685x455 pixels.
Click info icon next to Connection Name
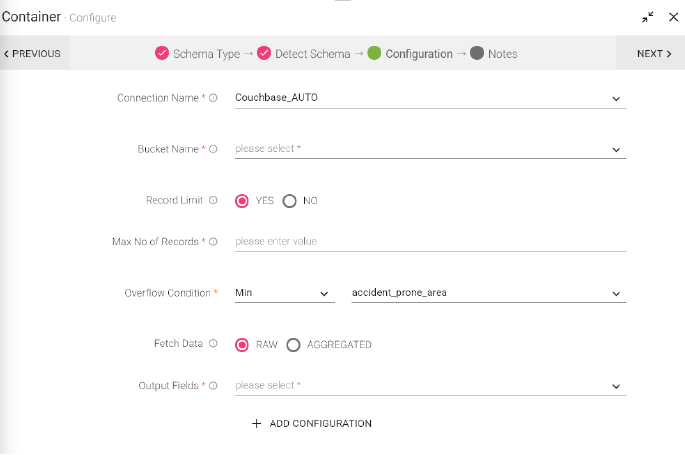[213, 98]
